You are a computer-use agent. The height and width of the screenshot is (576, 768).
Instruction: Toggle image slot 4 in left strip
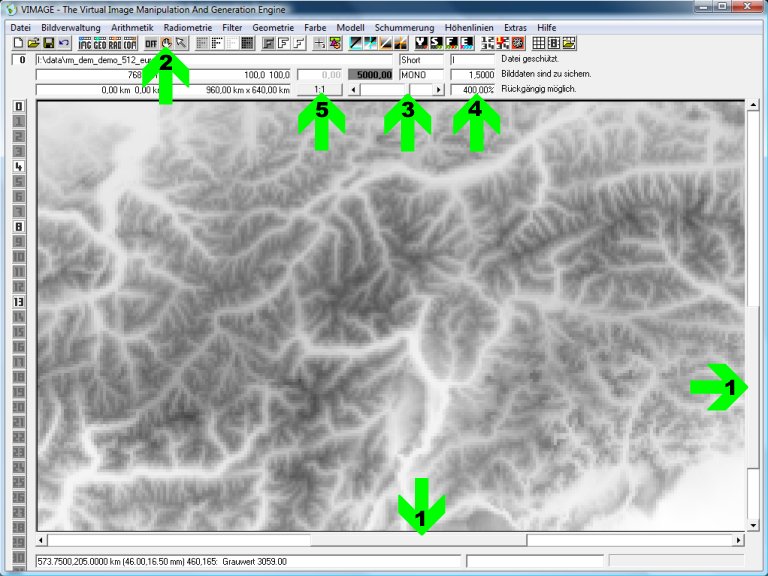(18, 167)
